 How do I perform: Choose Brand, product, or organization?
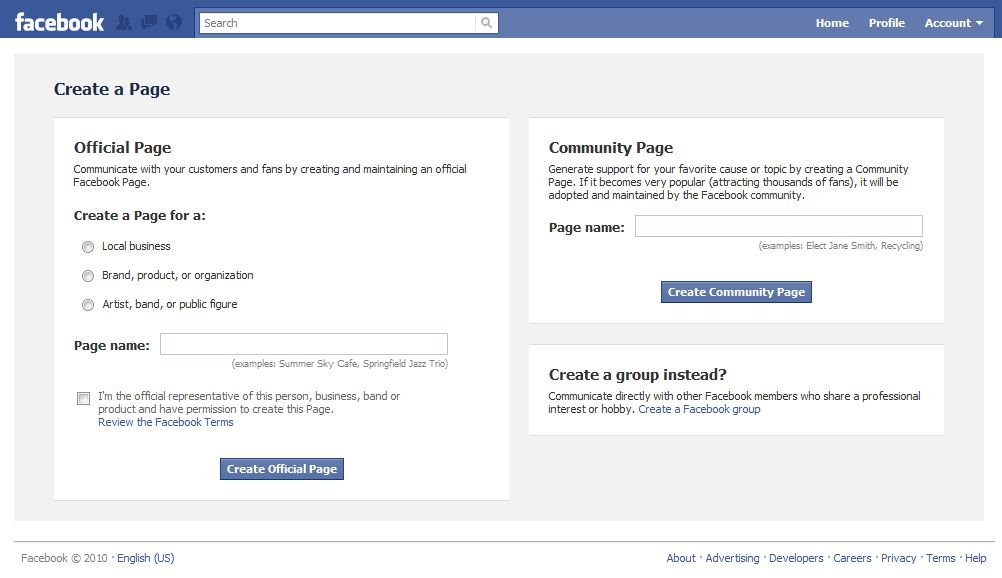click(88, 275)
